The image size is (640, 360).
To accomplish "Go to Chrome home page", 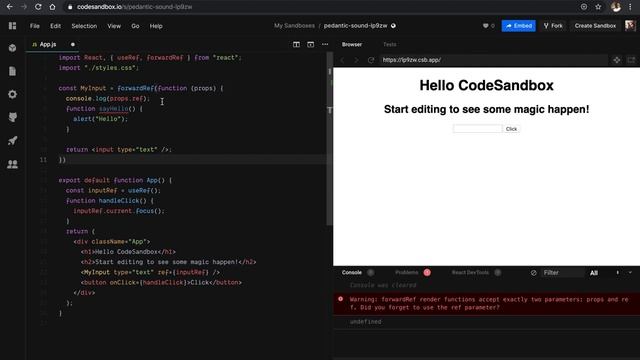I will pyautogui.click(x=52, y=7).
